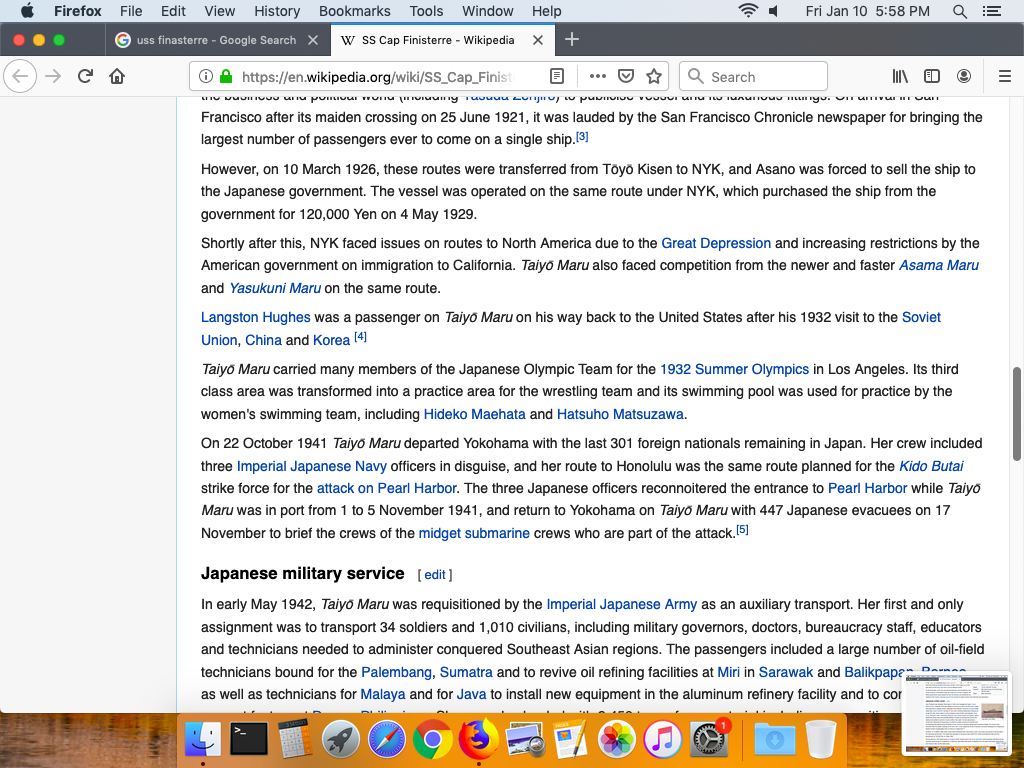Screen dimensions: 1024x768
Task: Follow the Langston Hughes link
Action: coord(256,317)
